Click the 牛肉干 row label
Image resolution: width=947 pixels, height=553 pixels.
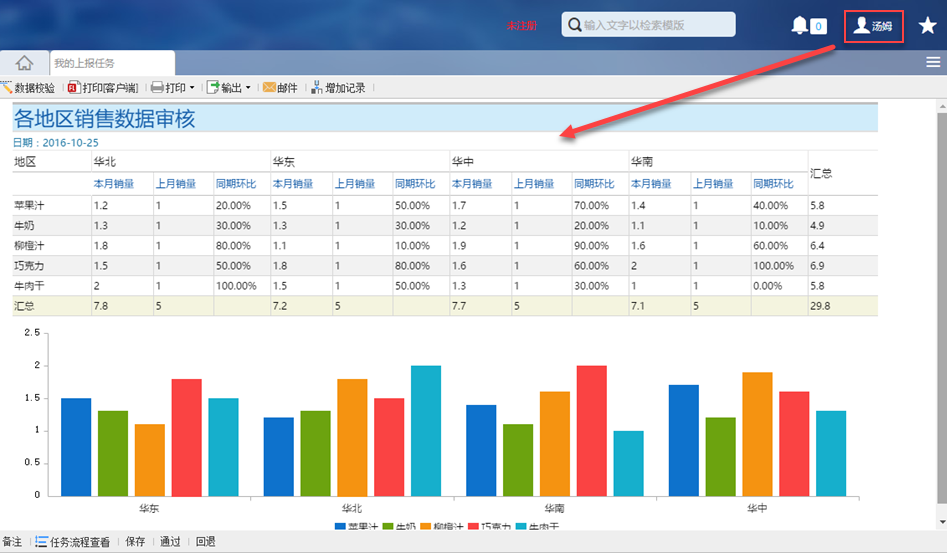click(29, 286)
